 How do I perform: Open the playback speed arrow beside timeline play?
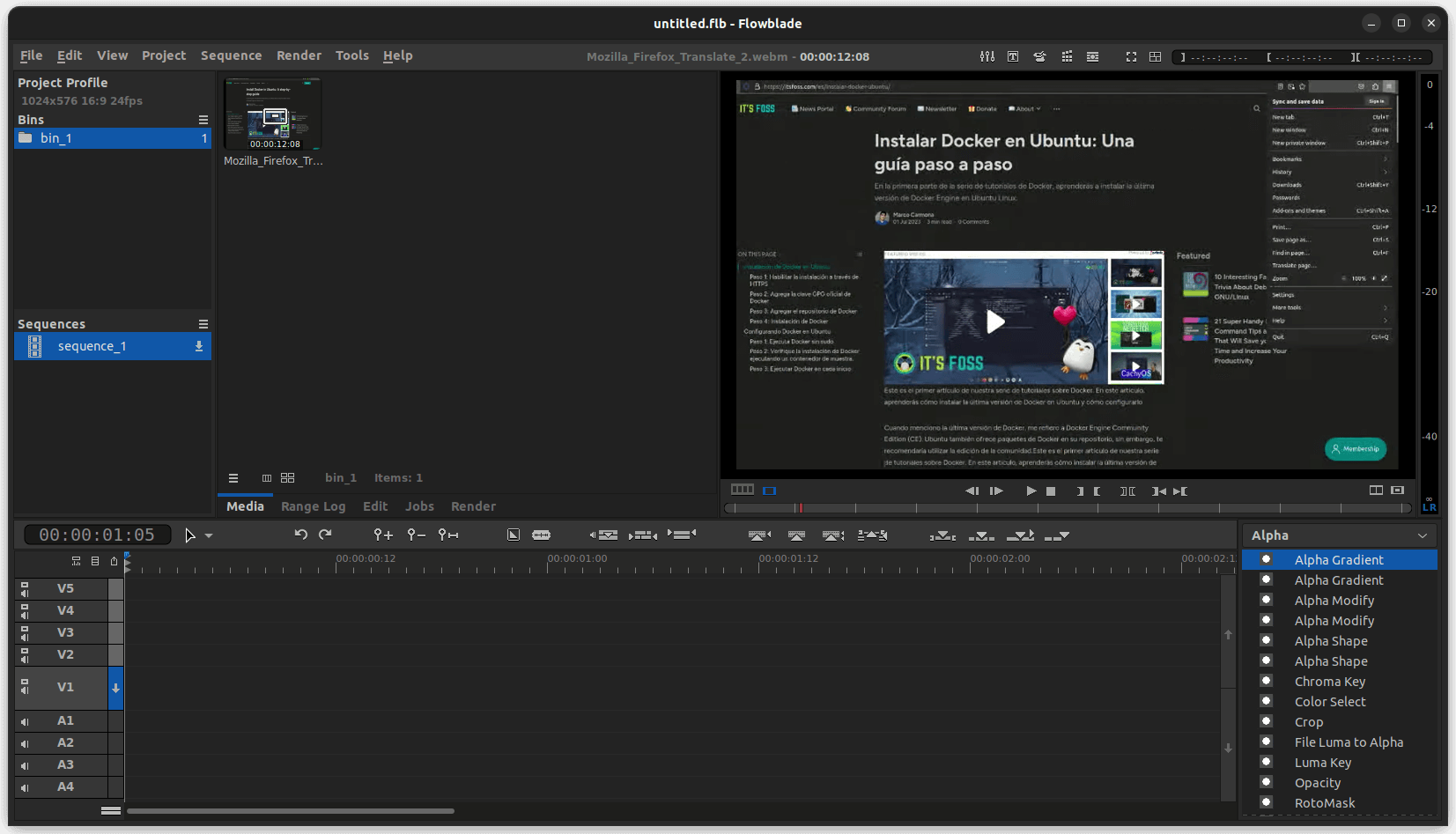(208, 535)
